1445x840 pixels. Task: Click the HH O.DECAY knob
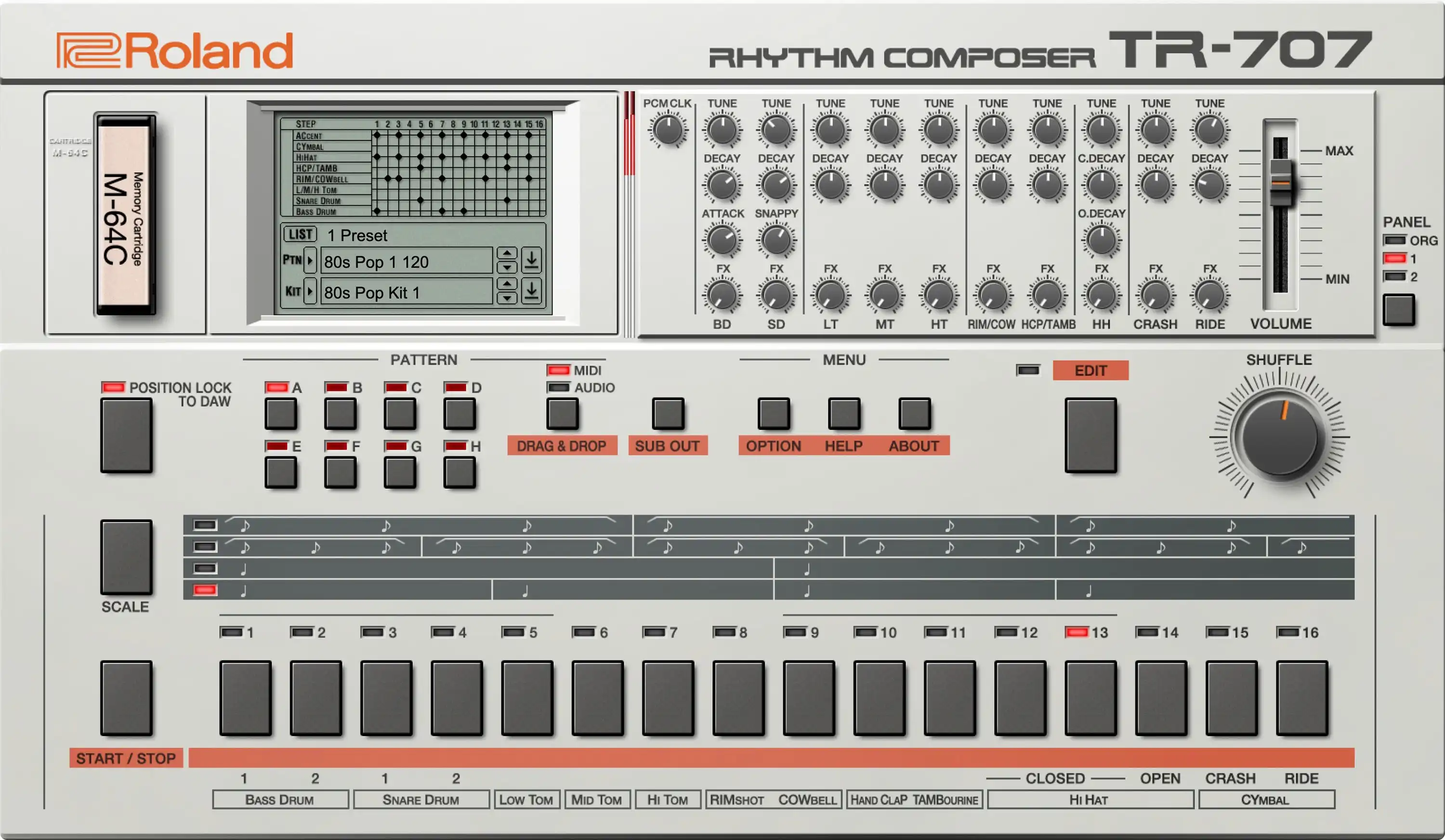[x=1101, y=240]
